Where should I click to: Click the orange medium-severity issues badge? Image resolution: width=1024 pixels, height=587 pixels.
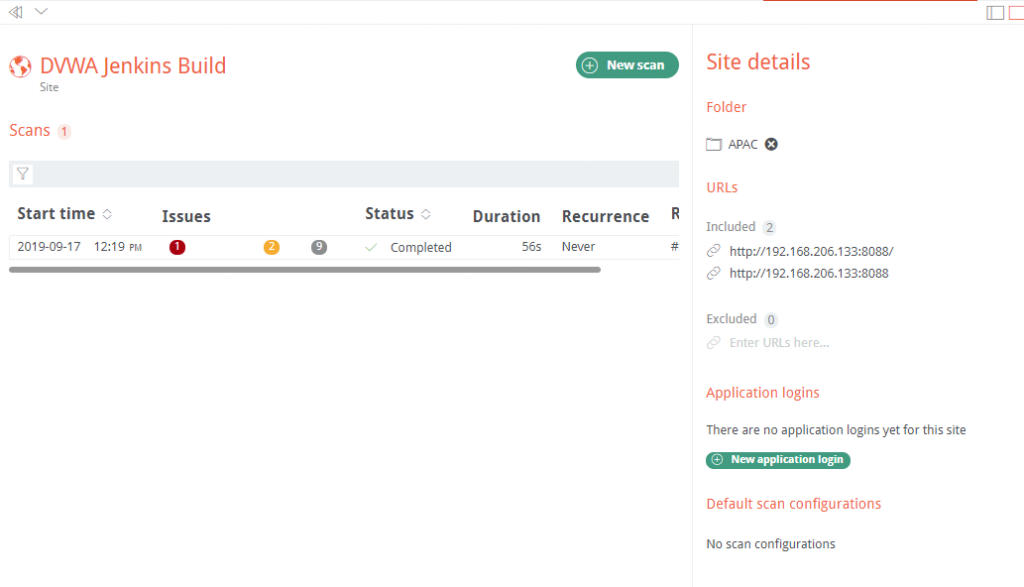pyautogui.click(x=271, y=247)
